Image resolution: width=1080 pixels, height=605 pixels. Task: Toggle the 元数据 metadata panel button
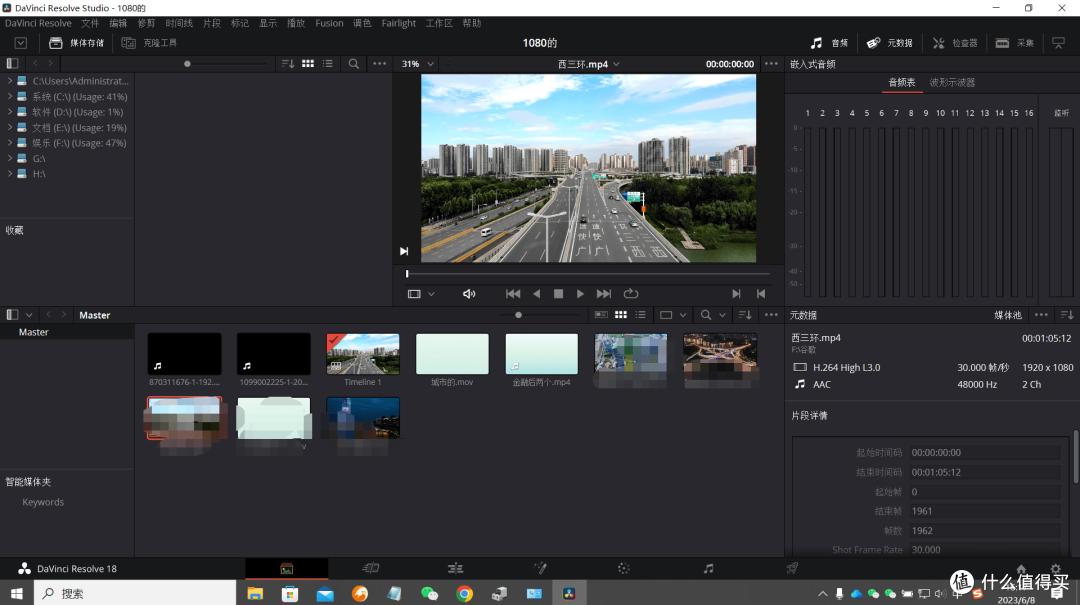click(x=890, y=43)
